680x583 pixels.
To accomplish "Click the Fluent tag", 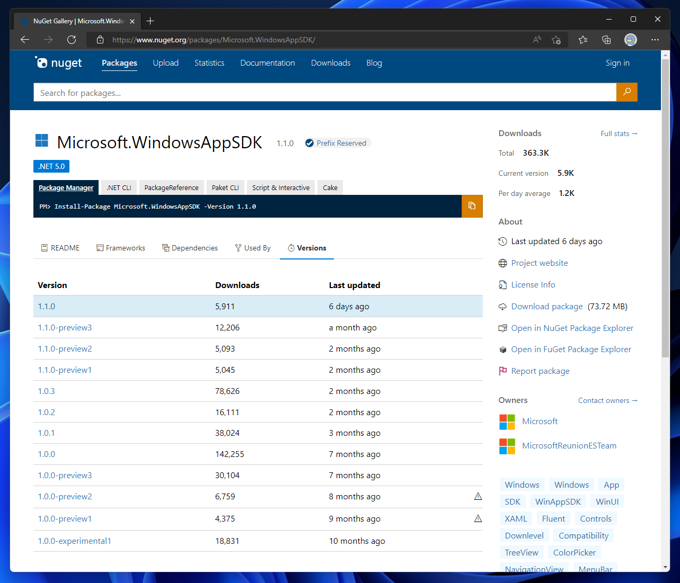I will [x=553, y=518].
